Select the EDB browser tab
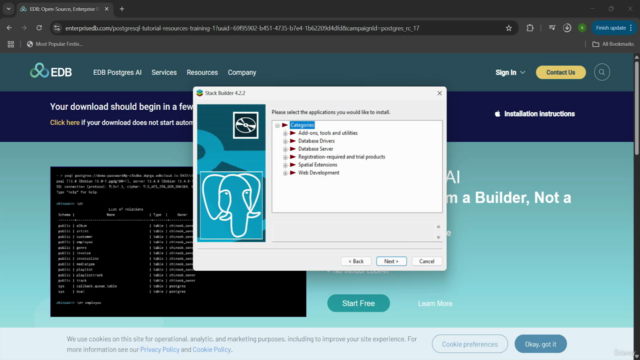640x360 pixels. click(64, 9)
